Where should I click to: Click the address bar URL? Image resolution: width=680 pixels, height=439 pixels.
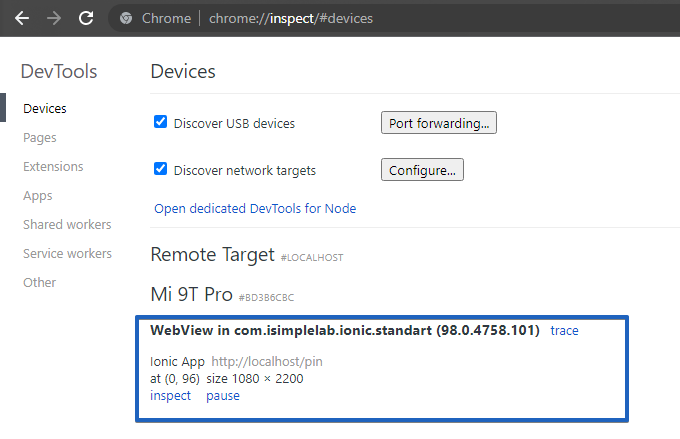pyautogui.click(x=291, y=18)
